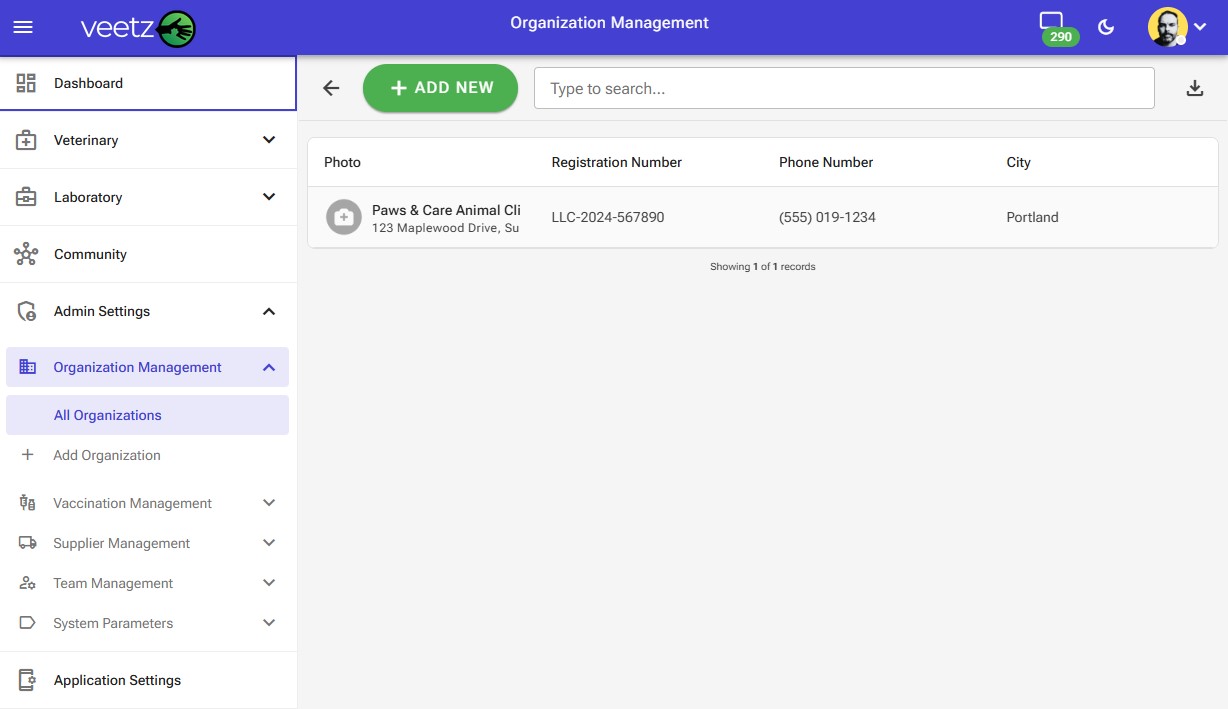Select All Organizations in the sidebar
The height and width of the screenshot is (709, 1228).
point(108,415)
